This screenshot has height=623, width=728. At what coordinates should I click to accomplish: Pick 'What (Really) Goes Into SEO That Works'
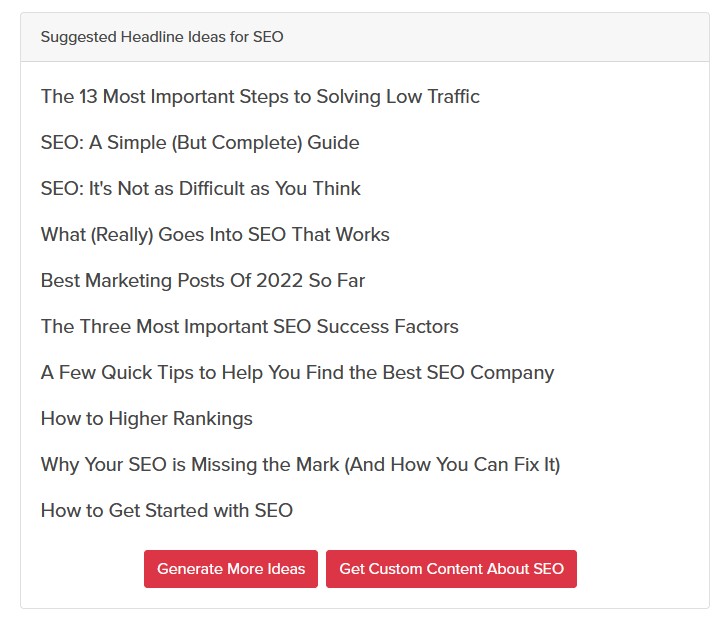tap(215, 235)
